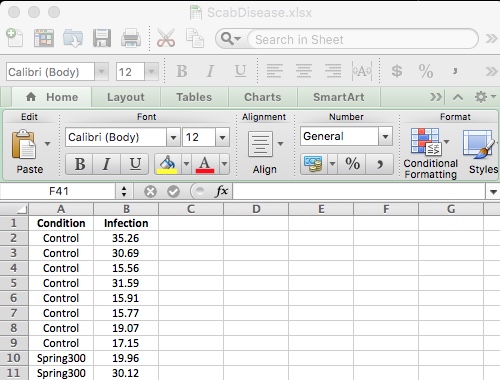Open Paste options dropdown arrow
The image size is (500, 380).
47,144
